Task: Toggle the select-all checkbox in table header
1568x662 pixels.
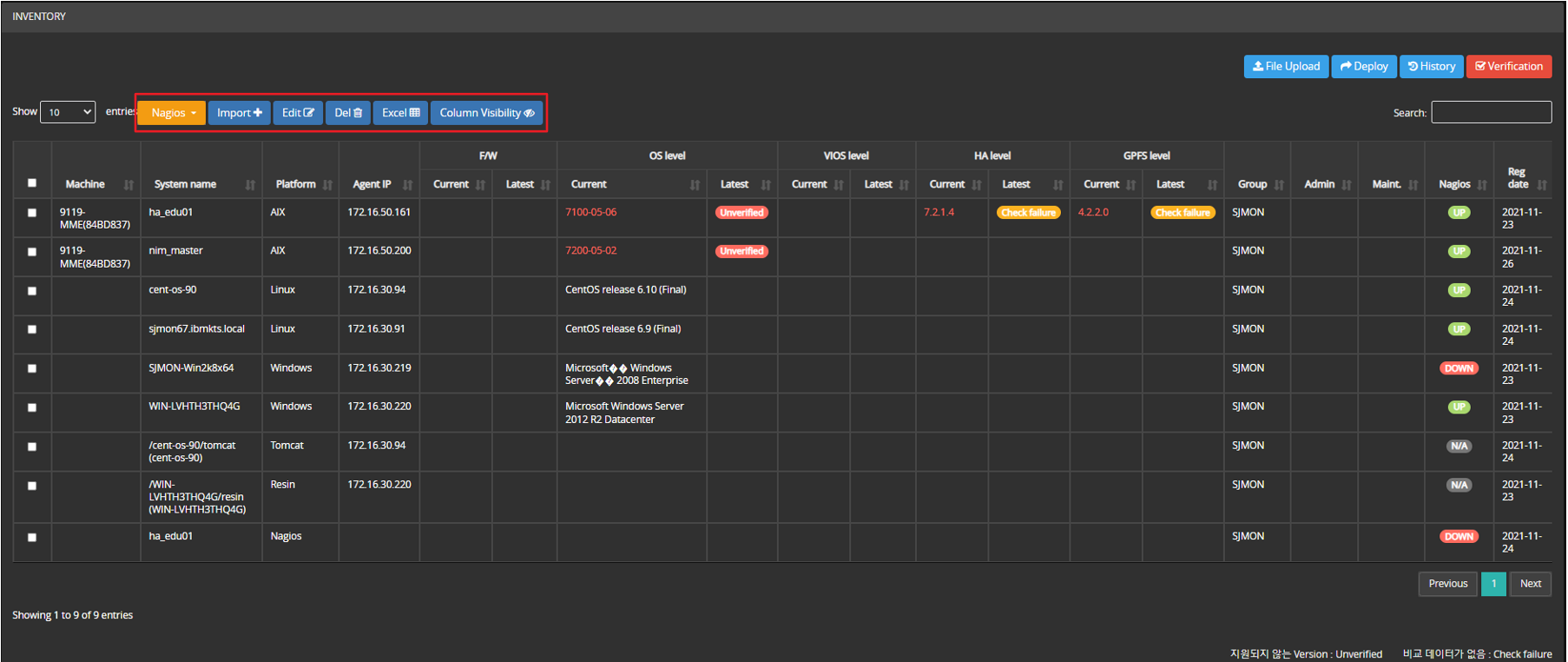Action: click(32, 182)
